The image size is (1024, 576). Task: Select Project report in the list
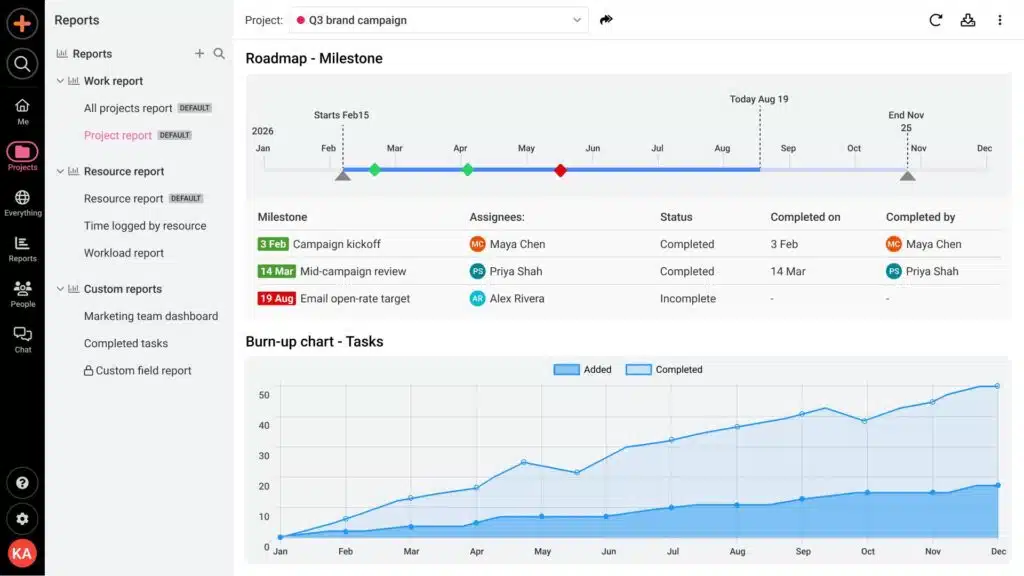coord(118,135)
